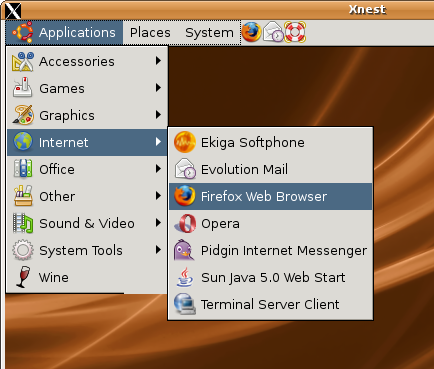The width and height of the screenshot is (434, 369).
Task: Open the Places menu
Action: [x=150, y=33]
